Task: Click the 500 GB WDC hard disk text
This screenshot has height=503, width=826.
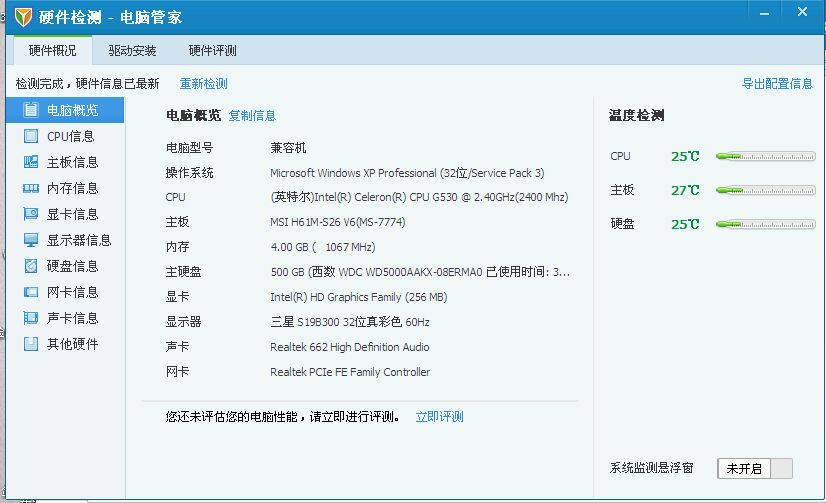Action: 420,272
